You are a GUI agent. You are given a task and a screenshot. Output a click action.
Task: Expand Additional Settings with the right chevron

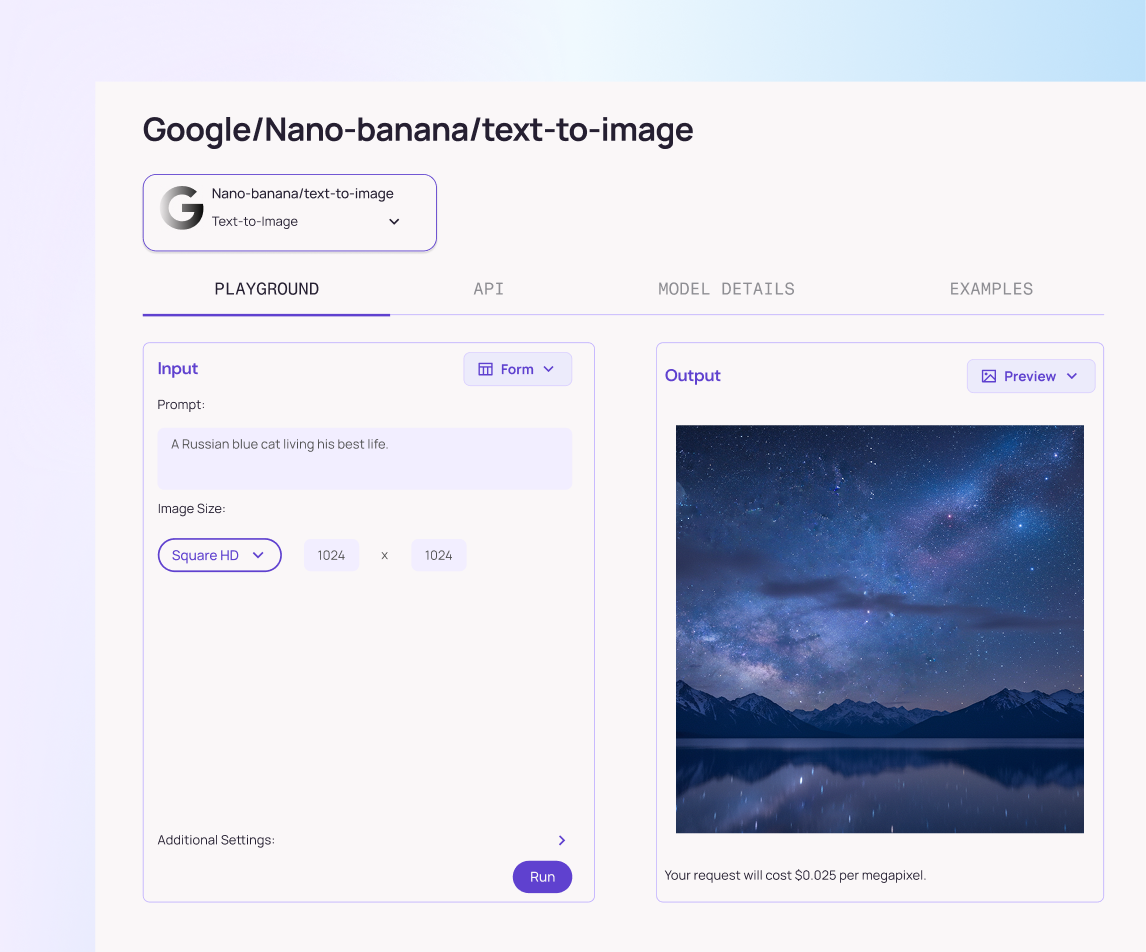coord(562,840)
